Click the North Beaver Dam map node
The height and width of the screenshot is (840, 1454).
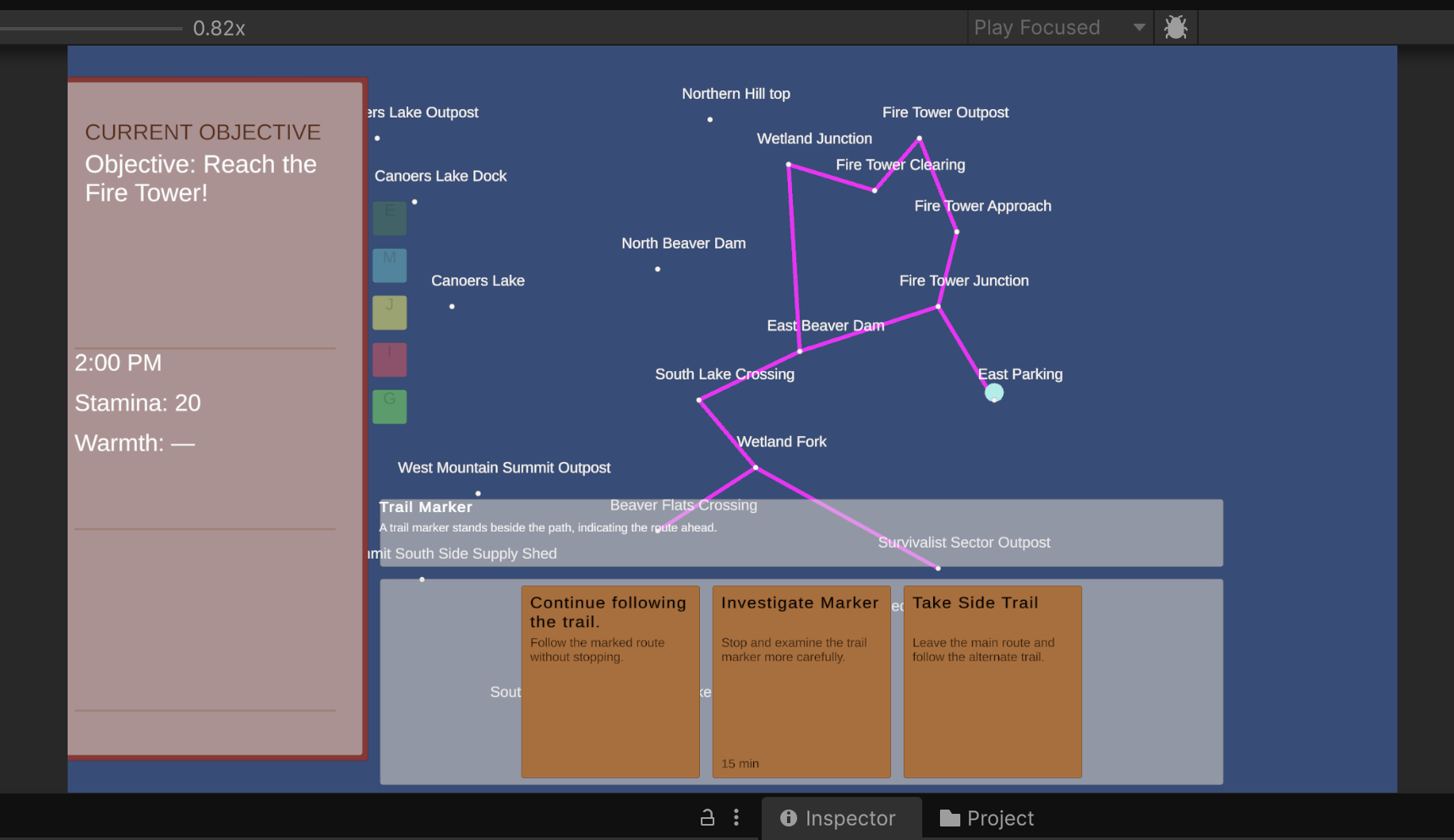point(658,269)
